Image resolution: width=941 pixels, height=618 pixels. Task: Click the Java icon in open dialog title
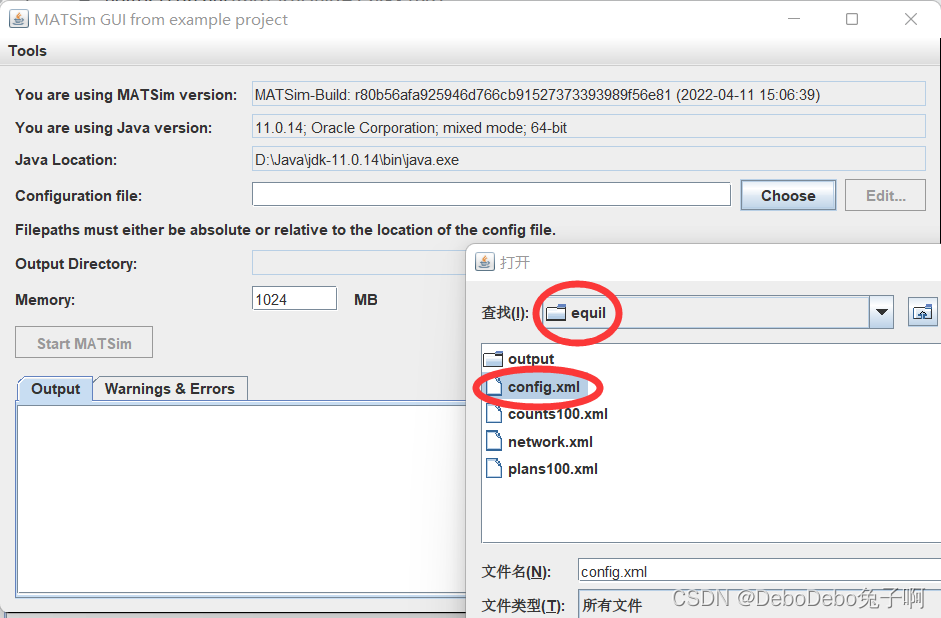coord(485,262)
